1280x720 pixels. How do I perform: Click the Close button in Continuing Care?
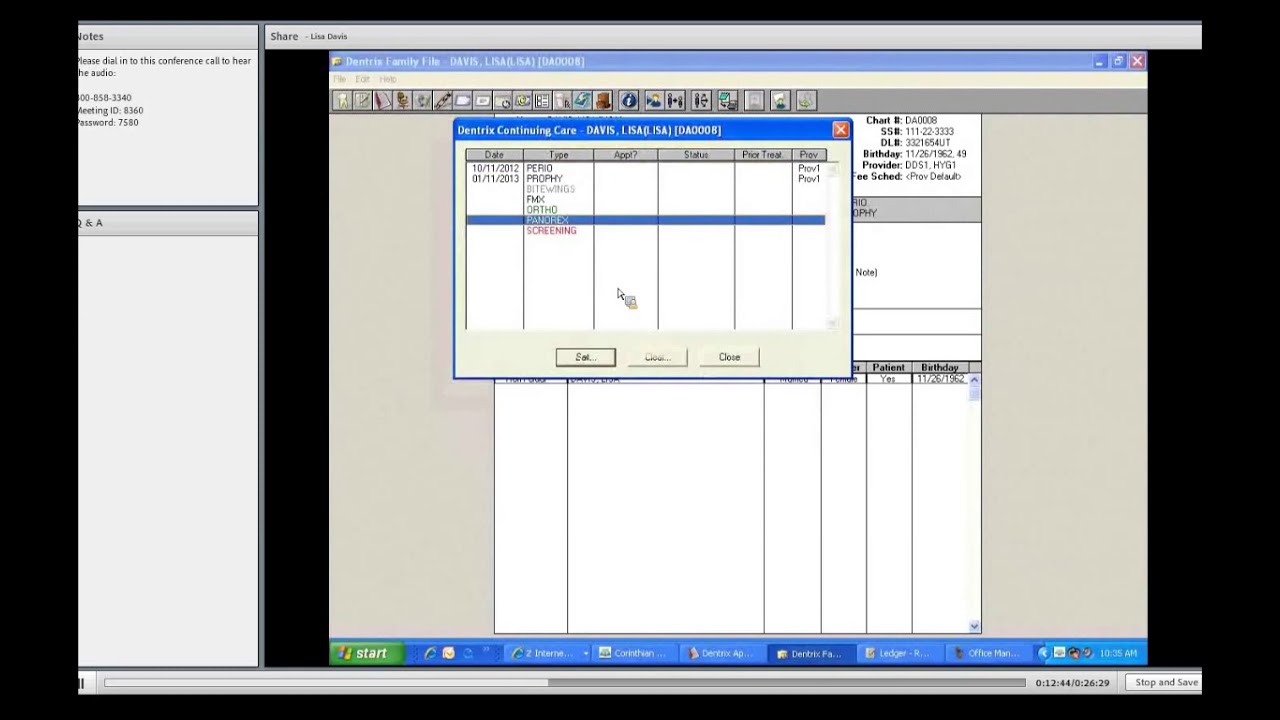click(729, 357)
